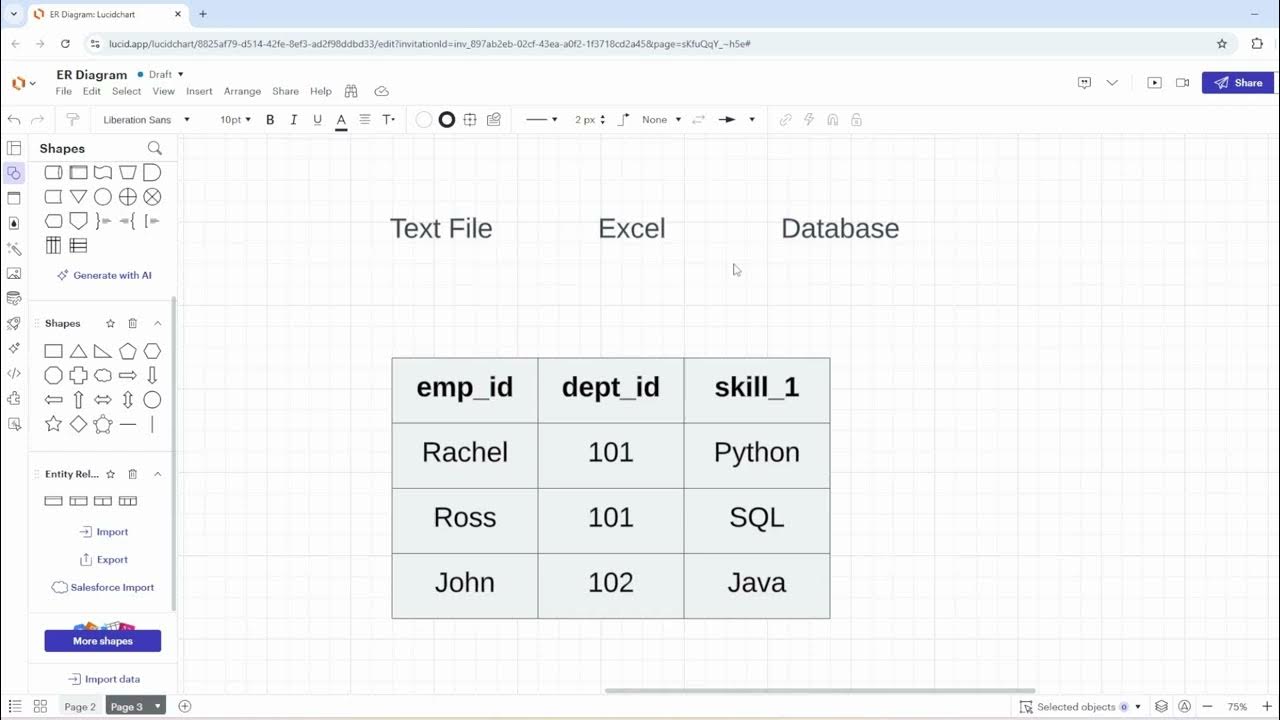This screenshot has height=720, width=1280.
Task: Collapse the Shapes section chevron
Action: (x=157, y=323)
